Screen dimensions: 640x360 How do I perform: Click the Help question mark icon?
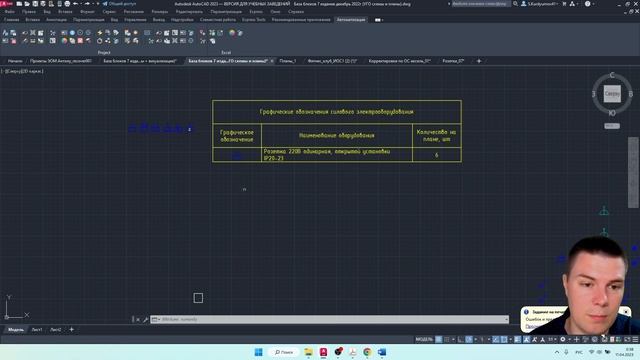[587, 4]
